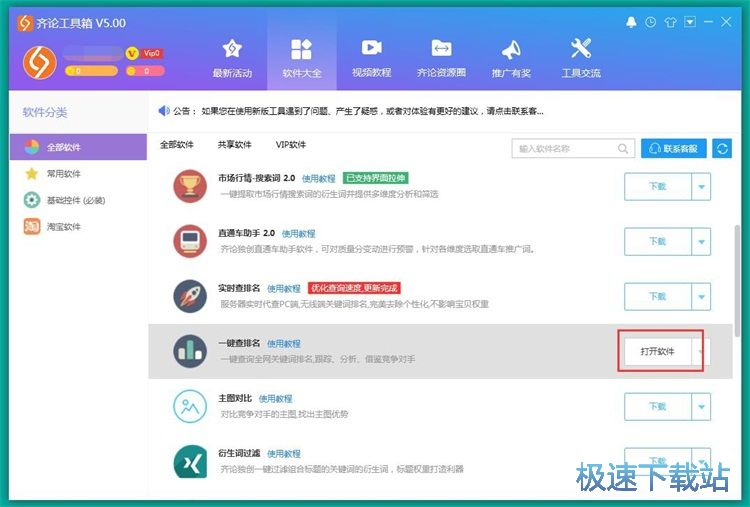This screenshot has height=507, width=750.
Task: Open the title bar dropdown menu icon
Action: [x=690, y=22]
